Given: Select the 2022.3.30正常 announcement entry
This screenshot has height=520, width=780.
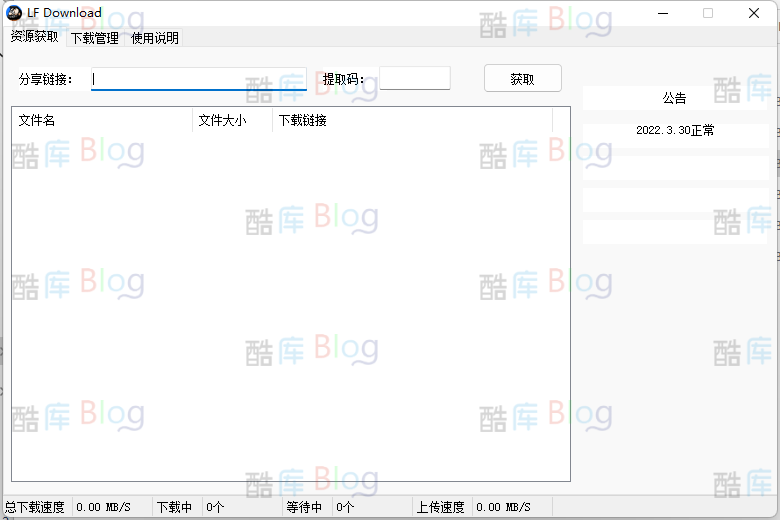Looking at the screenshot, I should tap(675, 130).
